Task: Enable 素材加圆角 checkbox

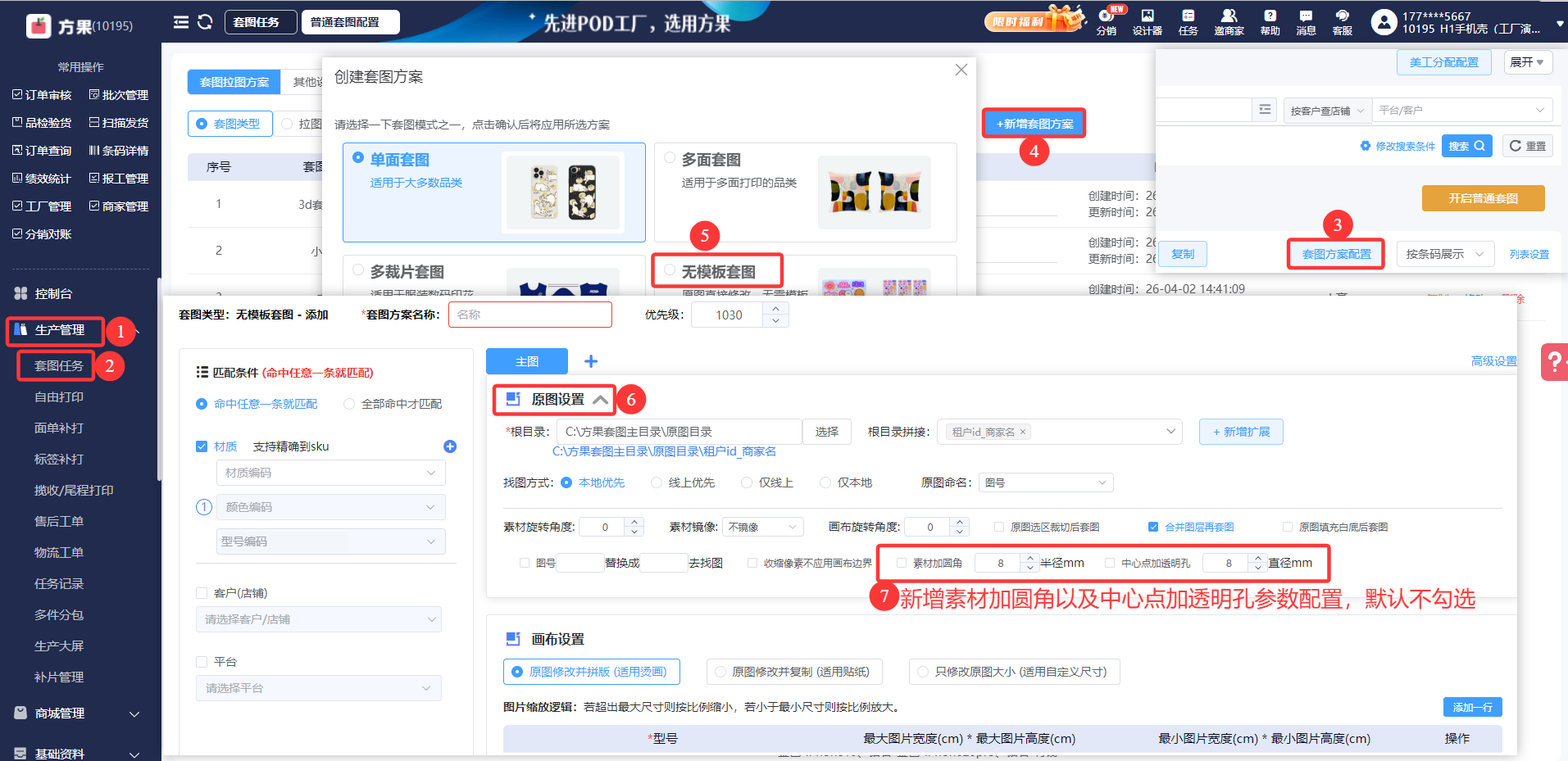Action: (x=902, y=563)
